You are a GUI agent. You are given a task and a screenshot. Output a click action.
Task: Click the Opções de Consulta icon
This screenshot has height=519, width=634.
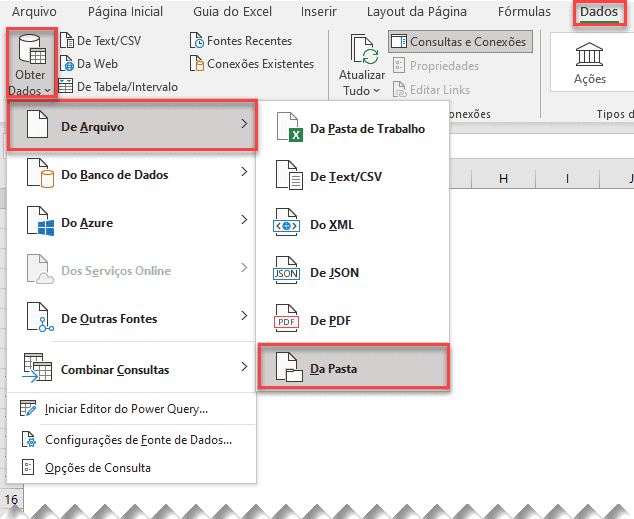point(27,467)
